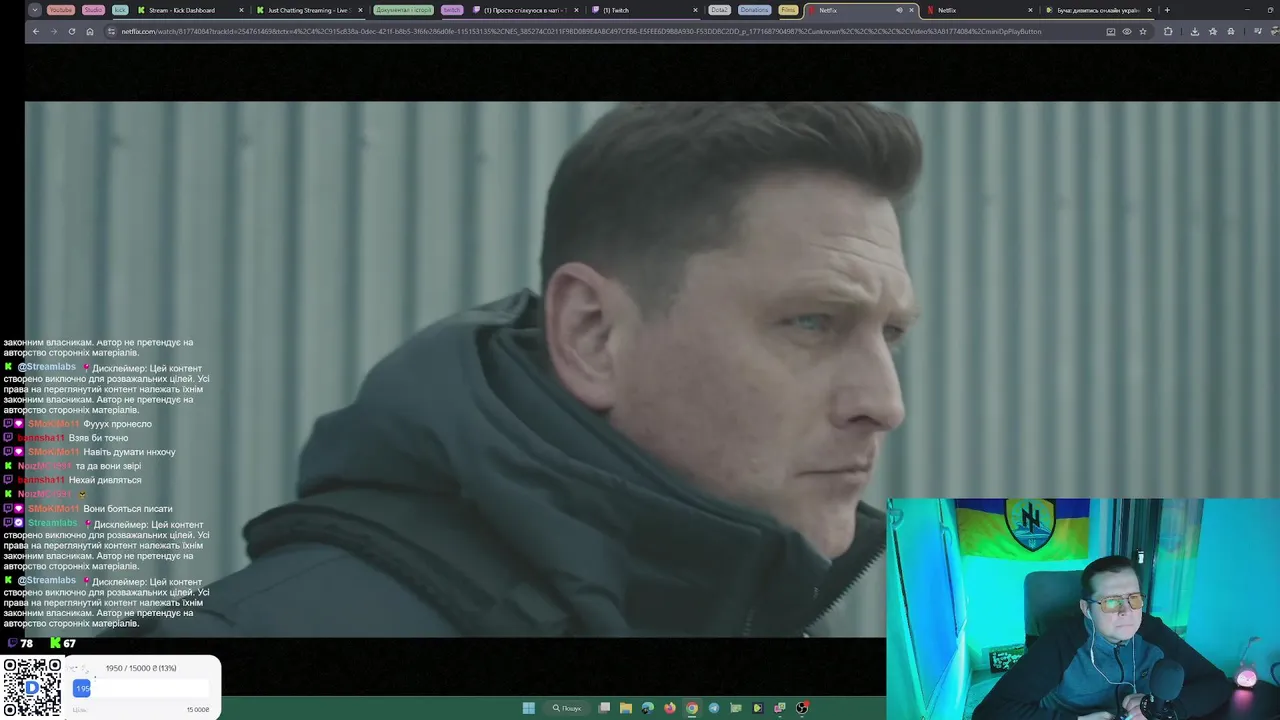This screenshot has width=1280, height=720.
Task: Open Firefox from taskbar
Action: [670, 708]
